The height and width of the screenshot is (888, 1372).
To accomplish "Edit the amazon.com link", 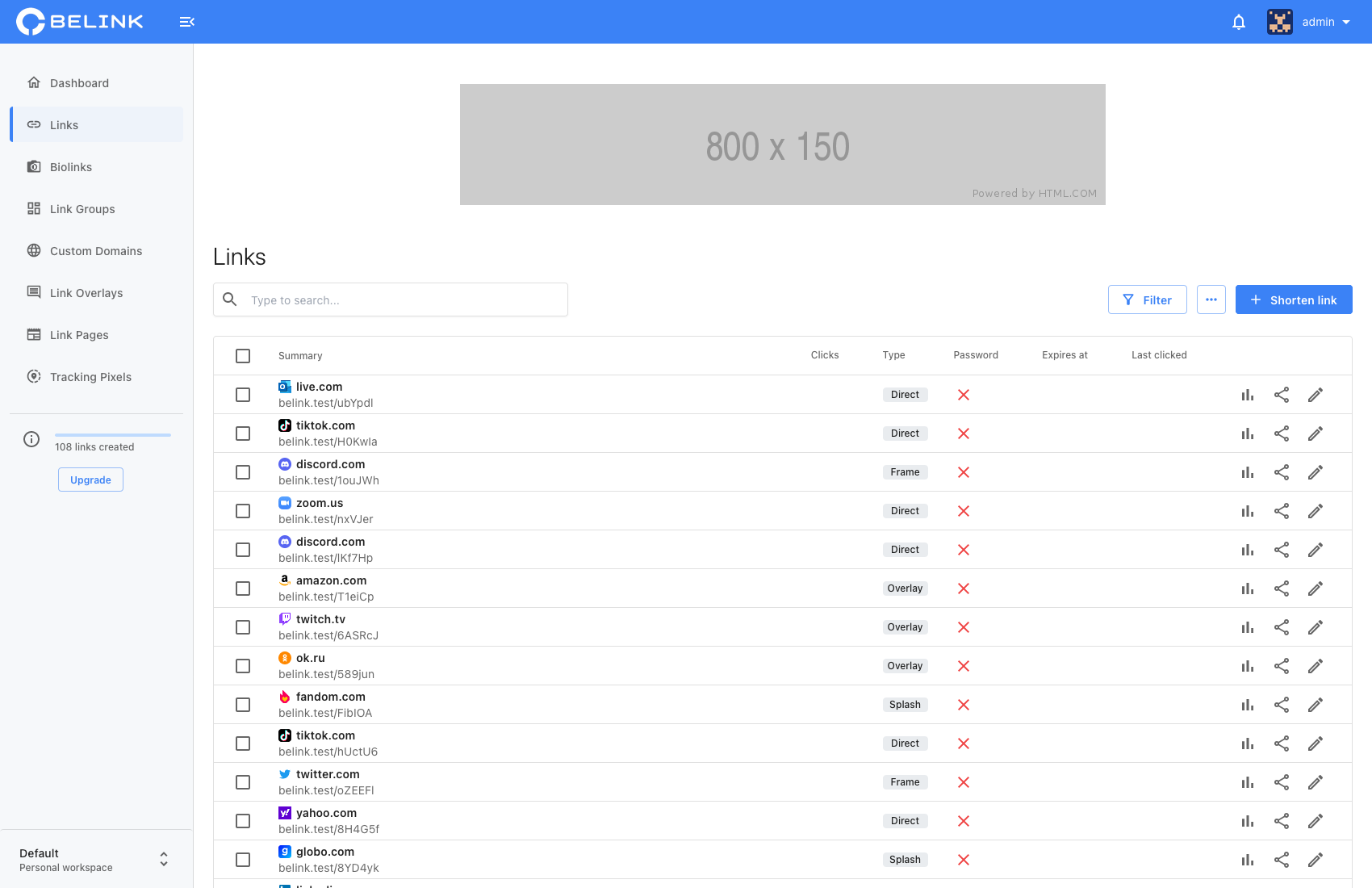I will (1316, 589).
